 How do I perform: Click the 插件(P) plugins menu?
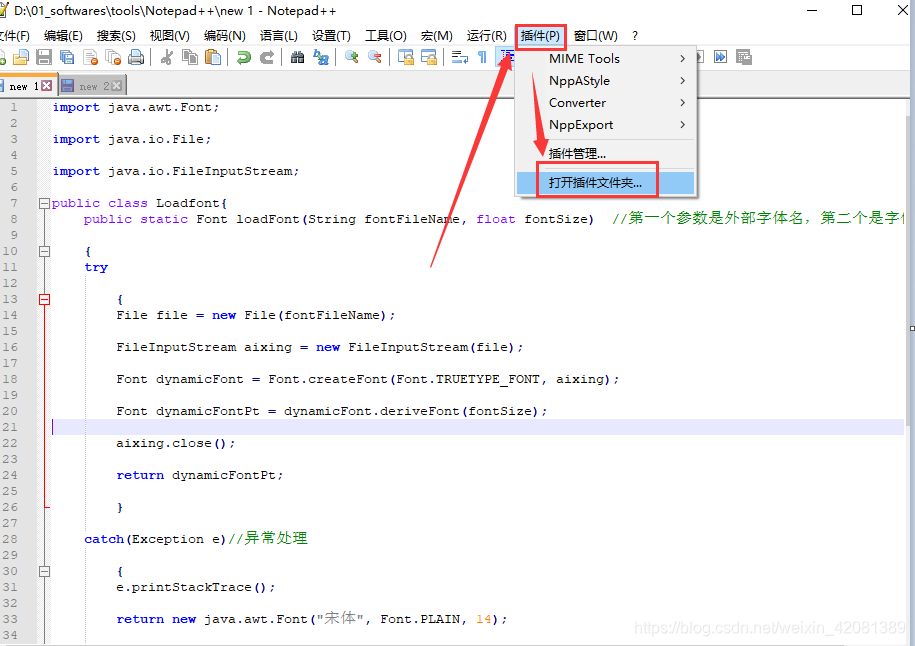click(x=540, y=36)
